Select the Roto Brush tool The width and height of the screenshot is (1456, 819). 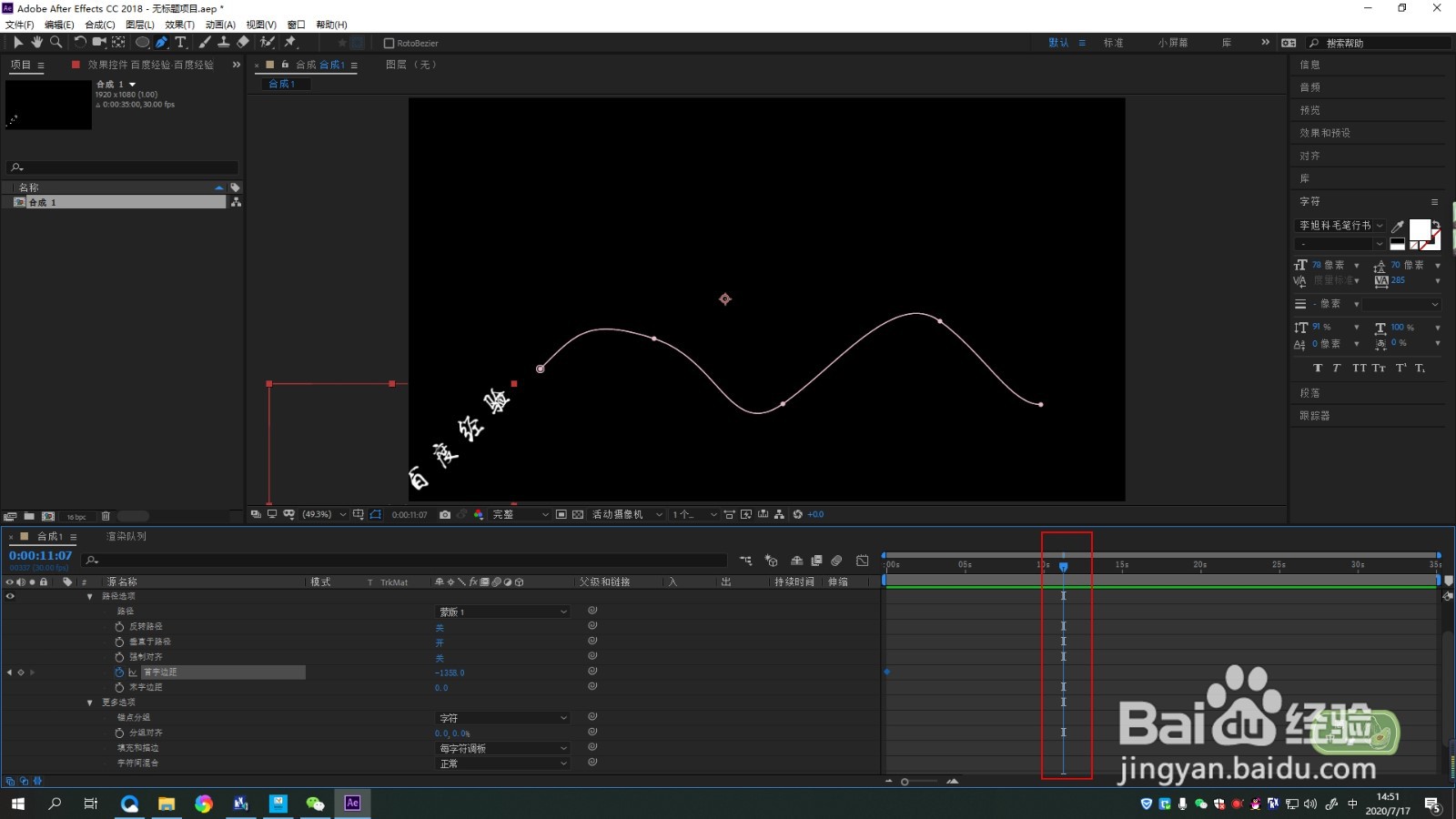[268, 42]
